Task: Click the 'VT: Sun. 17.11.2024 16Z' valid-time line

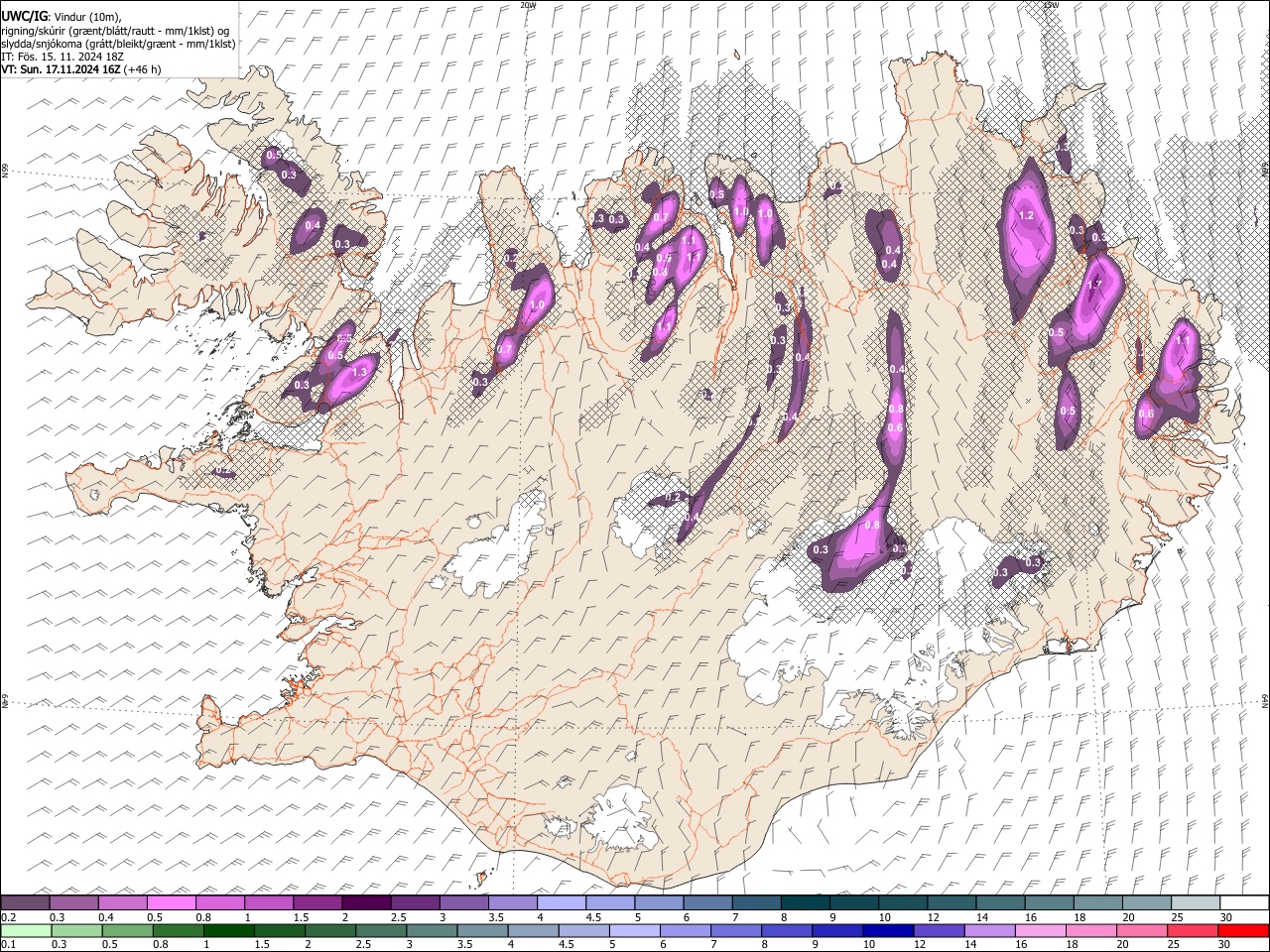Action: (81, 69)
